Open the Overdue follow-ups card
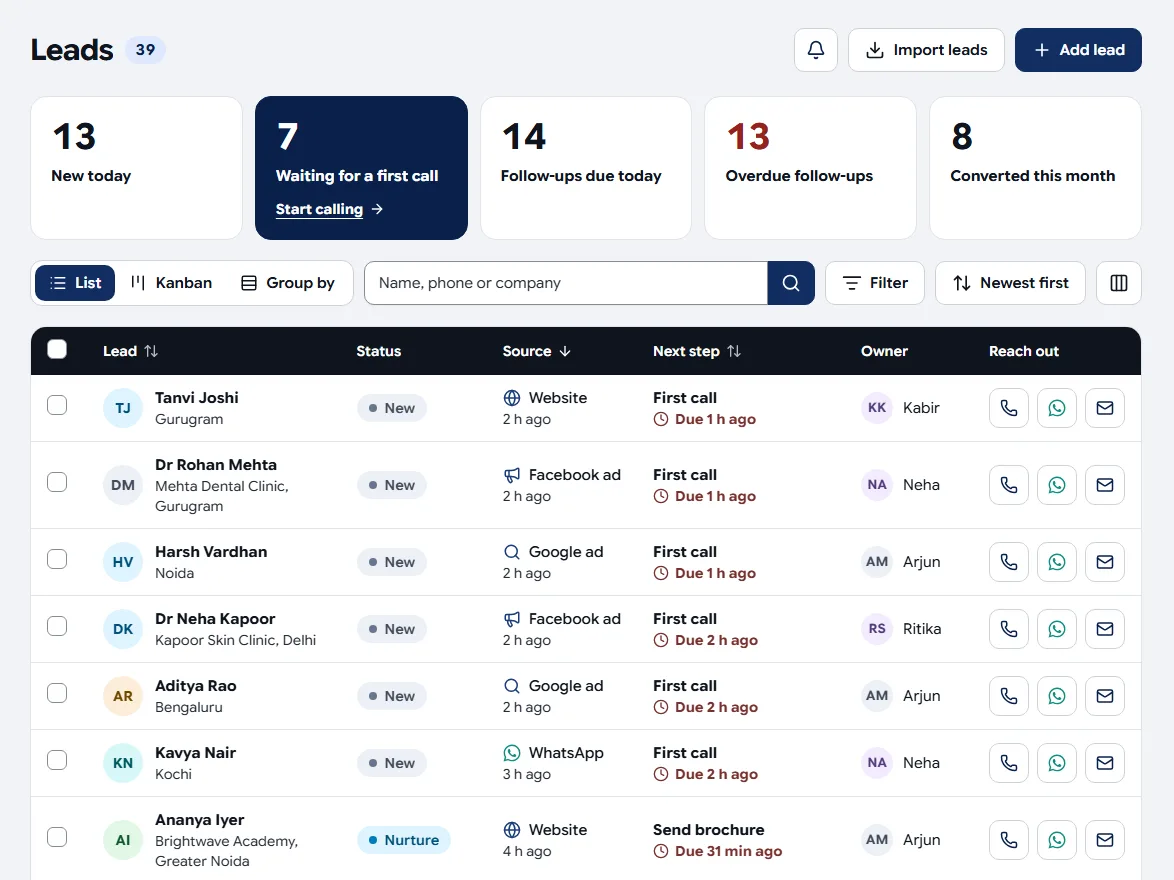This screenshot has height=880, width=1174. (810, 168)
